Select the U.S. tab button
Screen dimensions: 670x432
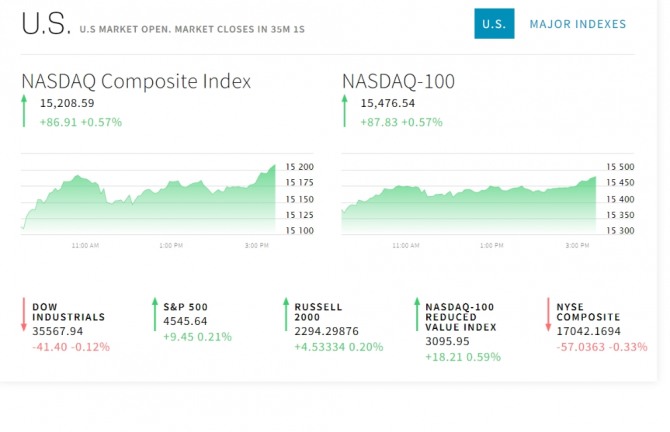(x=494, y=24)
